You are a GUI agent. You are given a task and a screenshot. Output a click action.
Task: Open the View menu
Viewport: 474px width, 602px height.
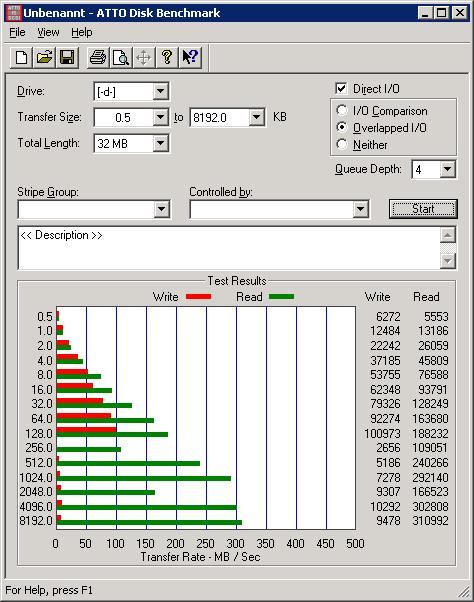(48, 32)
